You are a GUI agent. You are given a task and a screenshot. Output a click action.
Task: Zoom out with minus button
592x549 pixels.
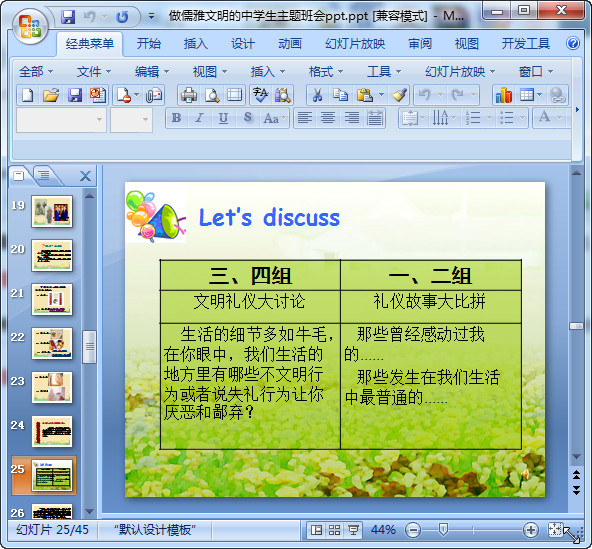point(413,530)
